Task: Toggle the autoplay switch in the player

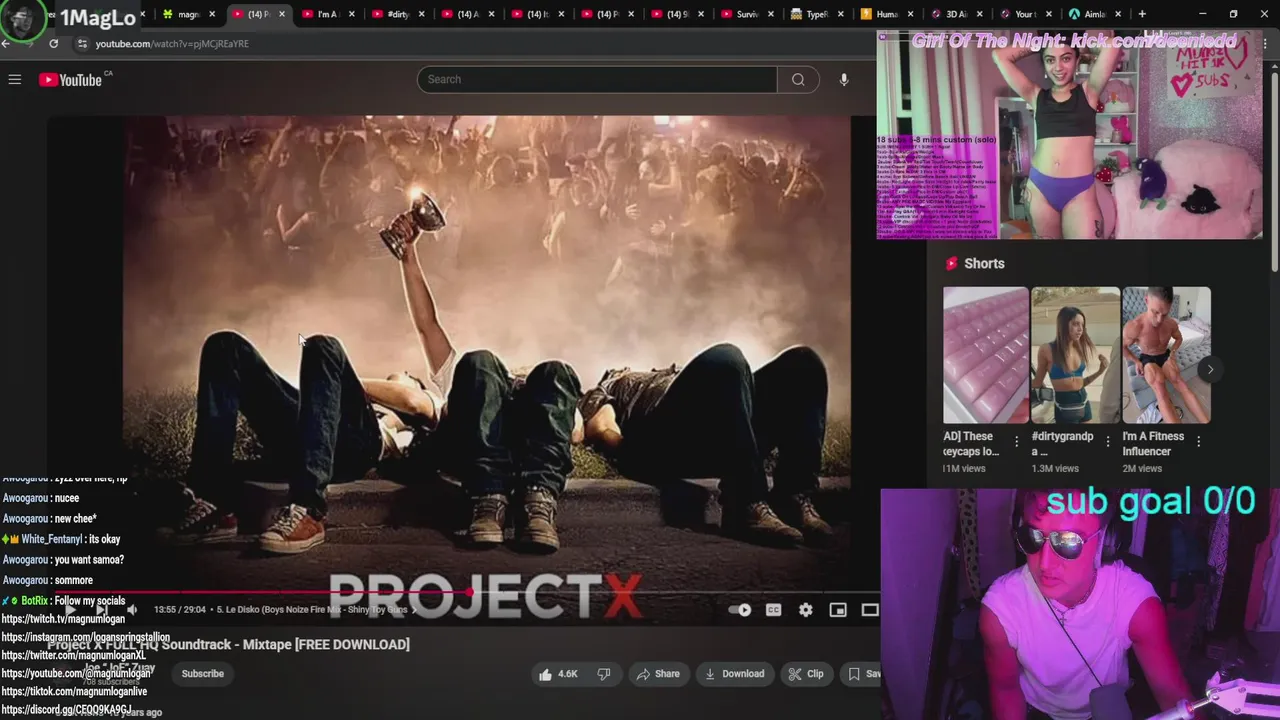Action: (x=740, y=610)
